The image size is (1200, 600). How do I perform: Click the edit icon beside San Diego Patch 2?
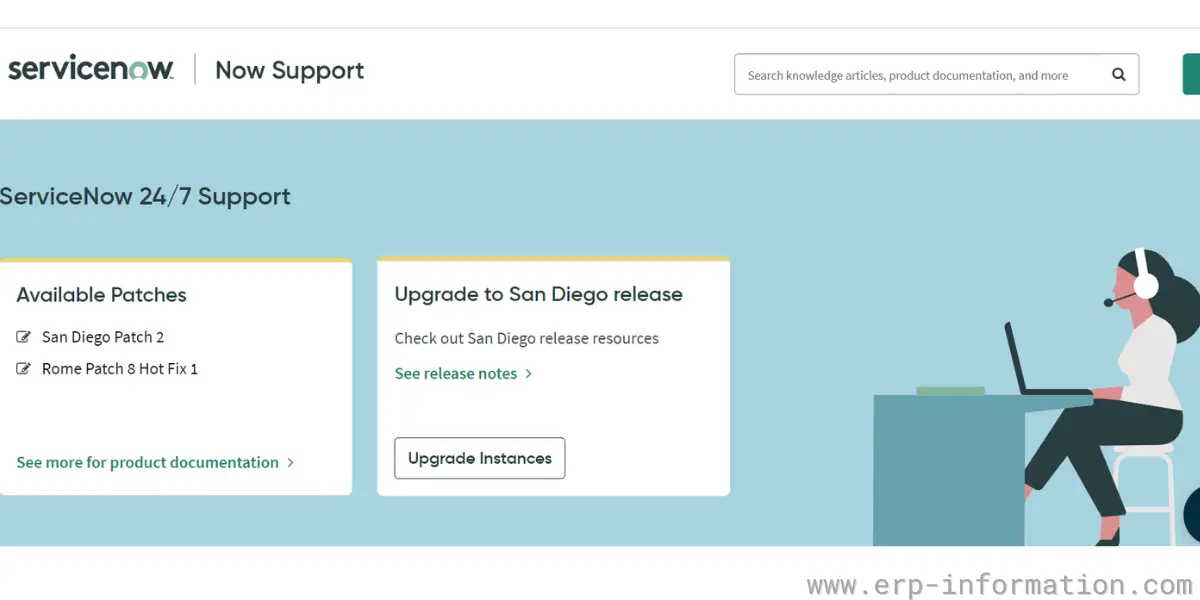[x=24, y=337]
